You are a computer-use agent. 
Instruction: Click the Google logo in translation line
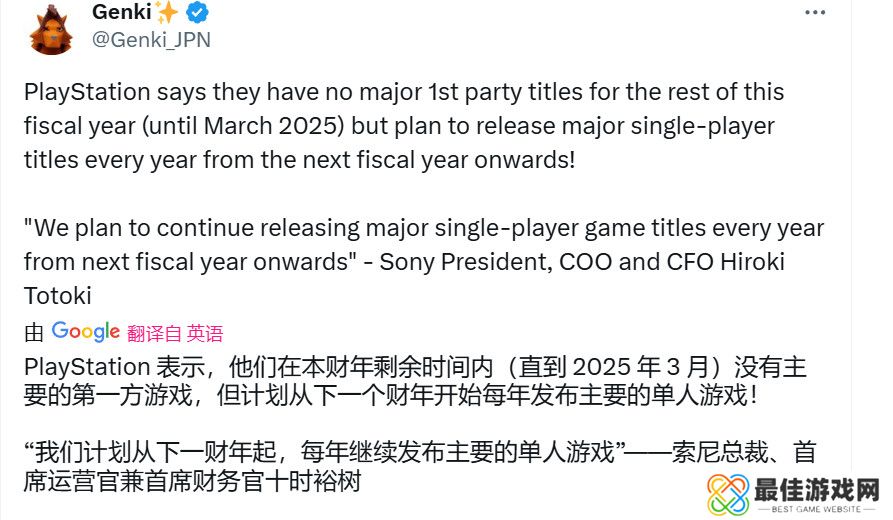pos(86,331)
